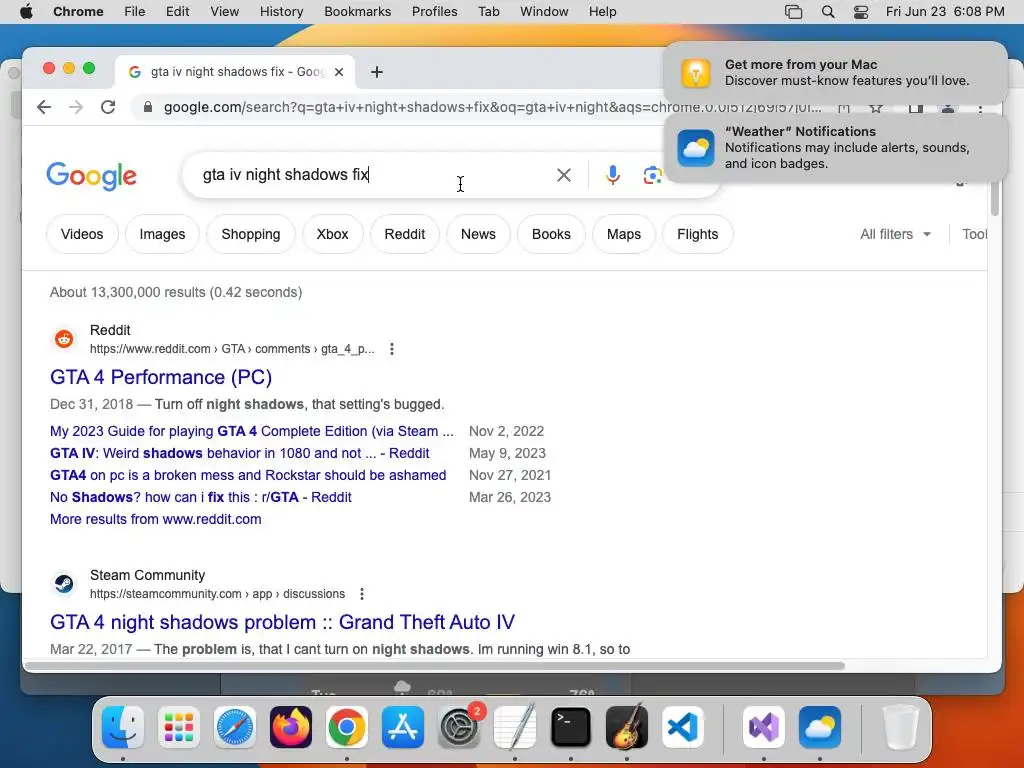
Task: Click the Steam favicon in second result
Action: 64,584
